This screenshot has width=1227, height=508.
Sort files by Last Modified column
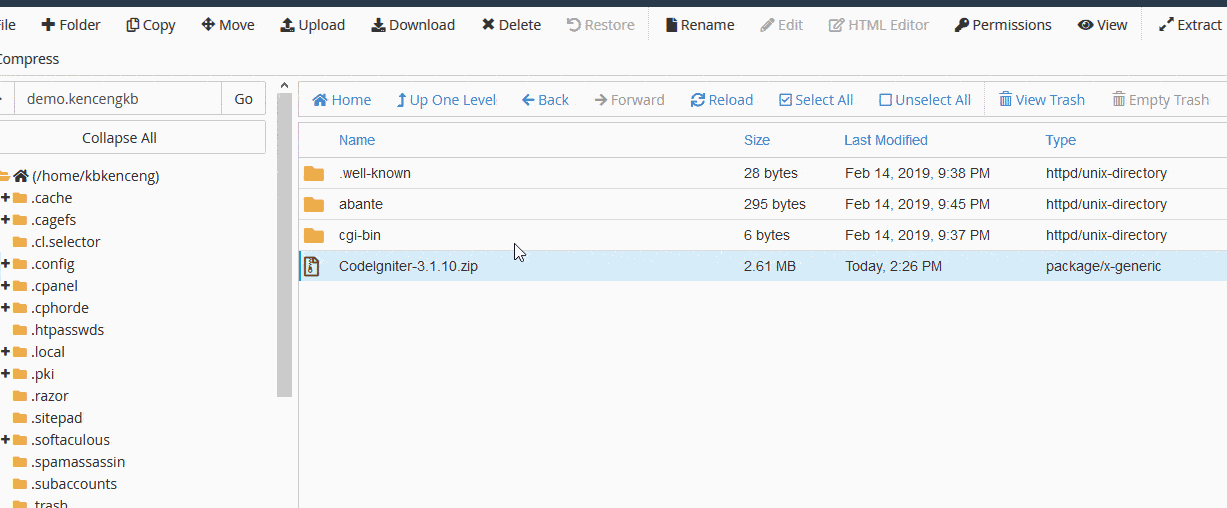tap(886, 140)
